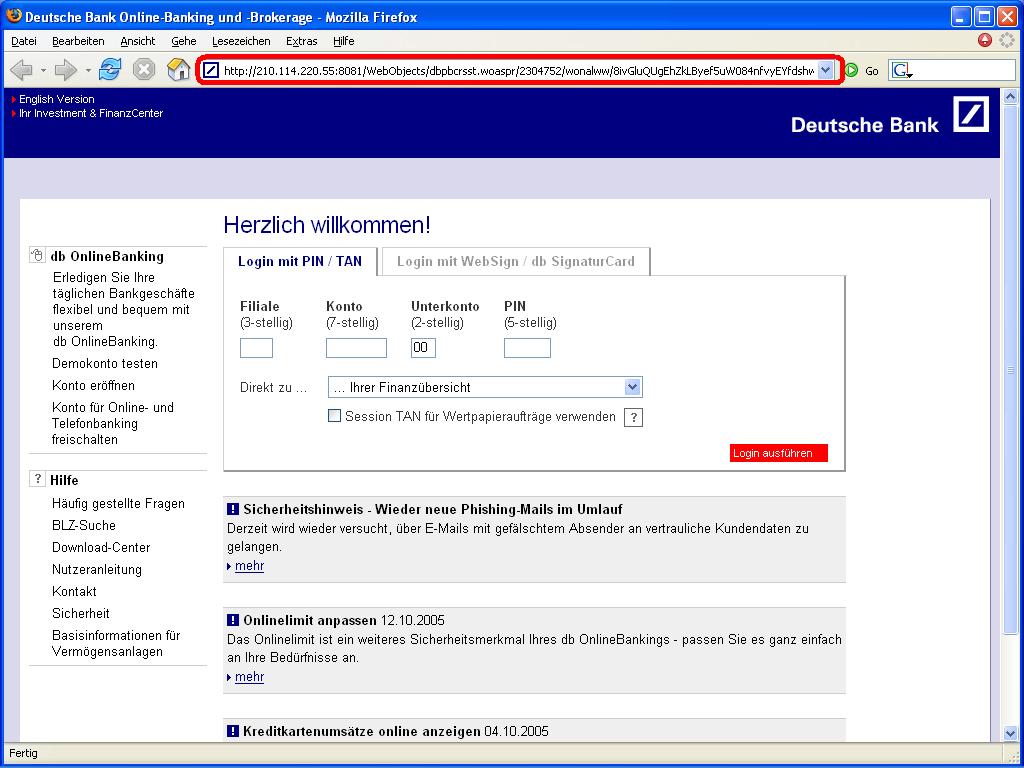Click the question mark help icon beside Session TAN

(633, 417)
